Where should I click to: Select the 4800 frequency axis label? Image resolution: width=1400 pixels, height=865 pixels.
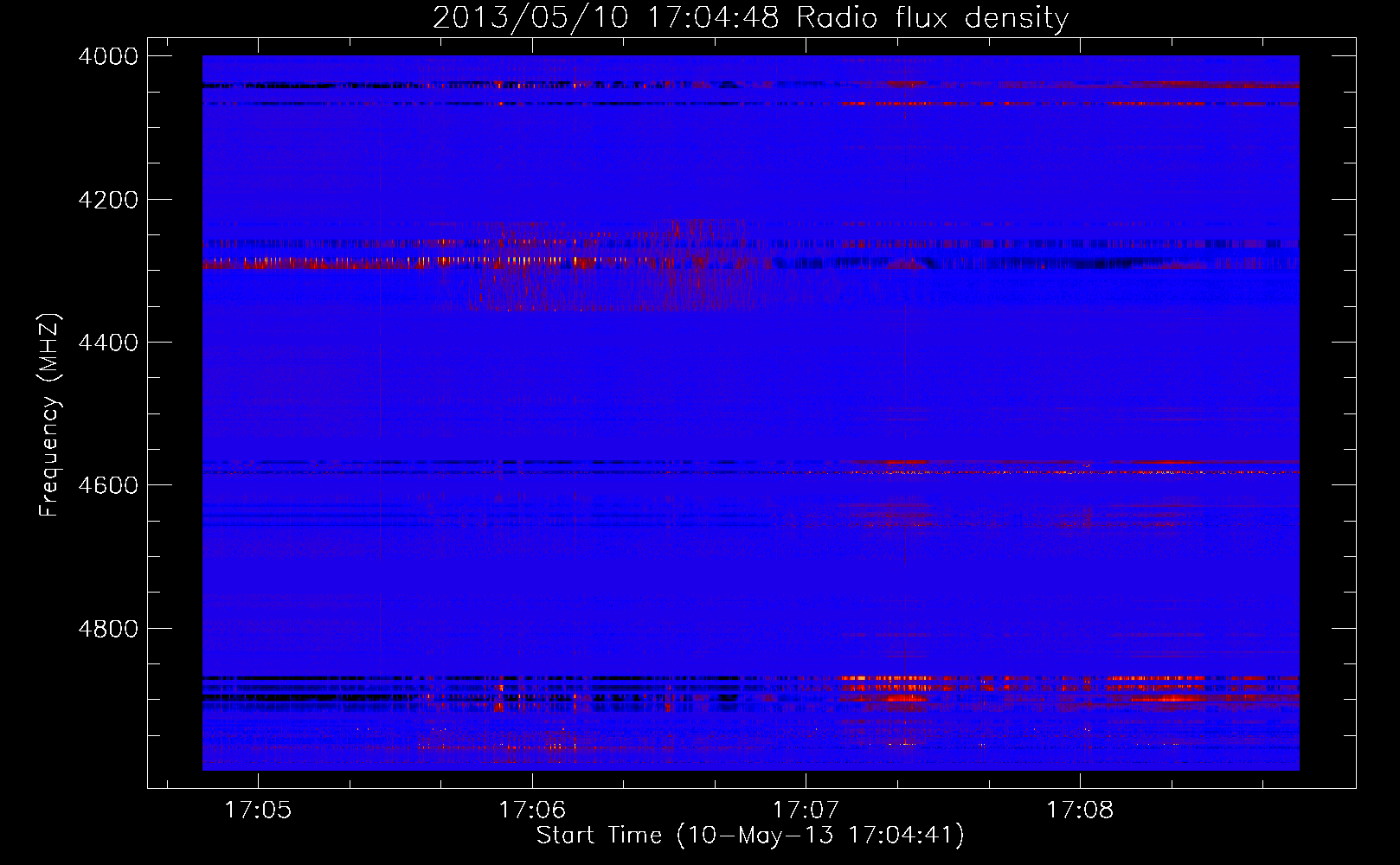(108, 629)
